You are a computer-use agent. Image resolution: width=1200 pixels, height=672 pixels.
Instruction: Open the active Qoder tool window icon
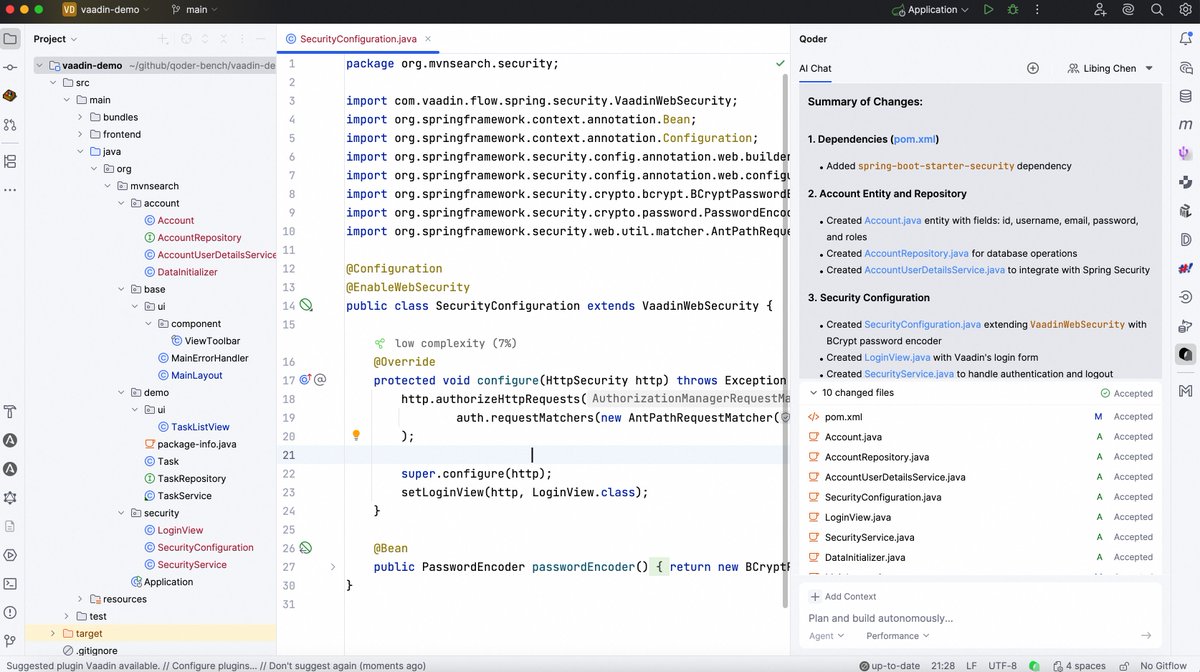click(1186, 354)
